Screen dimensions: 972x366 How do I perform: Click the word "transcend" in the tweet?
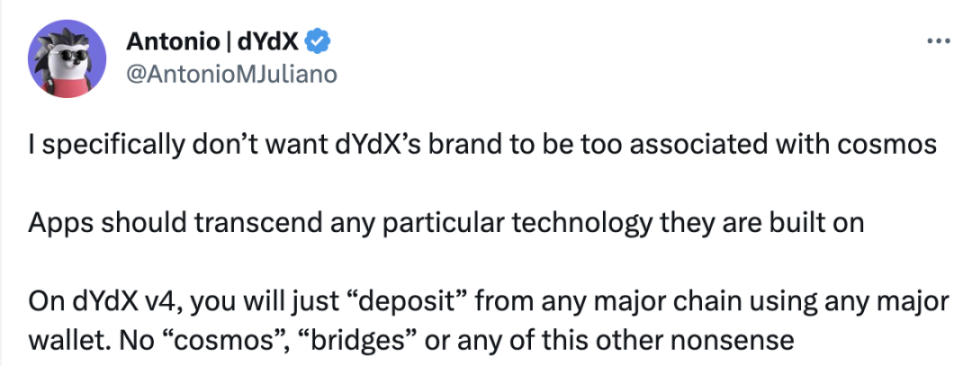(x=260, y=223)
